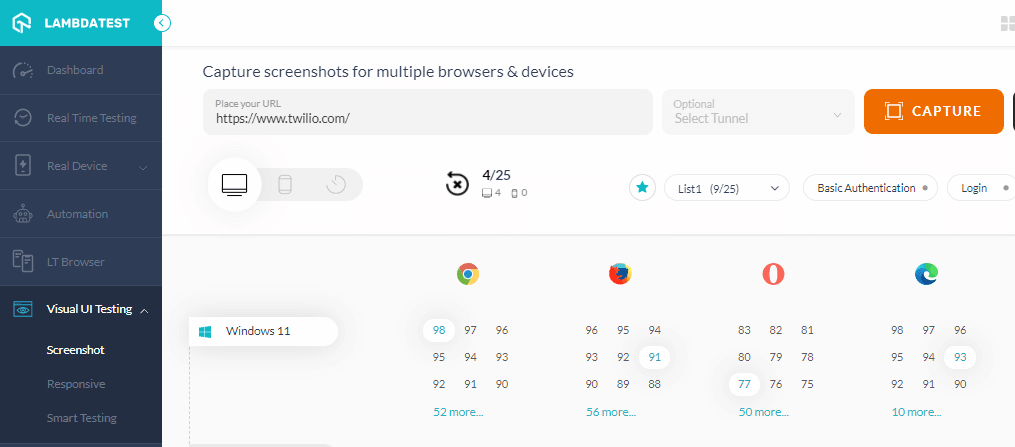Deselect Firefox version 91
Image resolution: width=1015 pixels, height=447 pixels.
click(x=654, y=357)
